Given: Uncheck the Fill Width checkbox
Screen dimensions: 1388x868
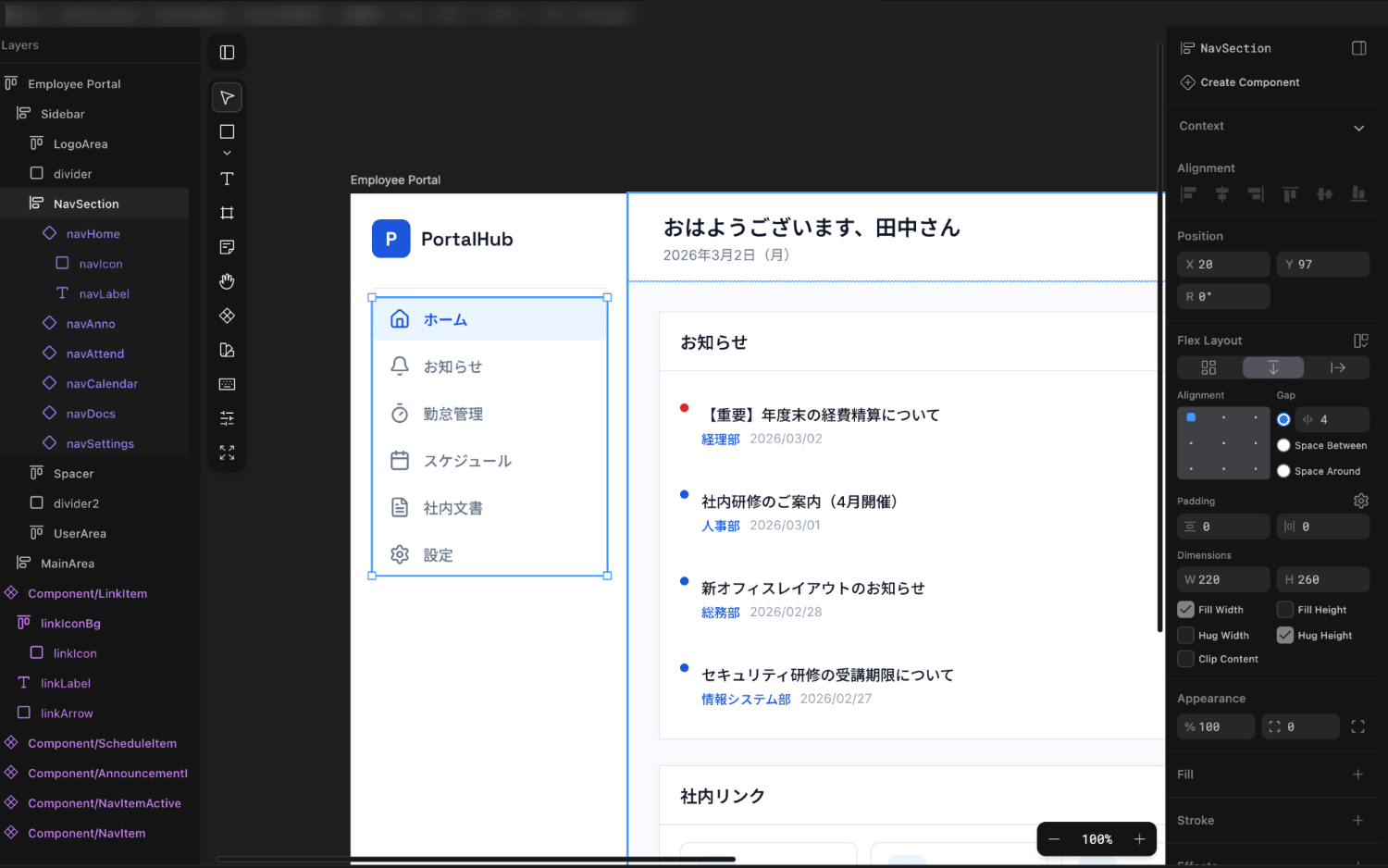Looking at the screenshot, I should tap(1185, 610).
